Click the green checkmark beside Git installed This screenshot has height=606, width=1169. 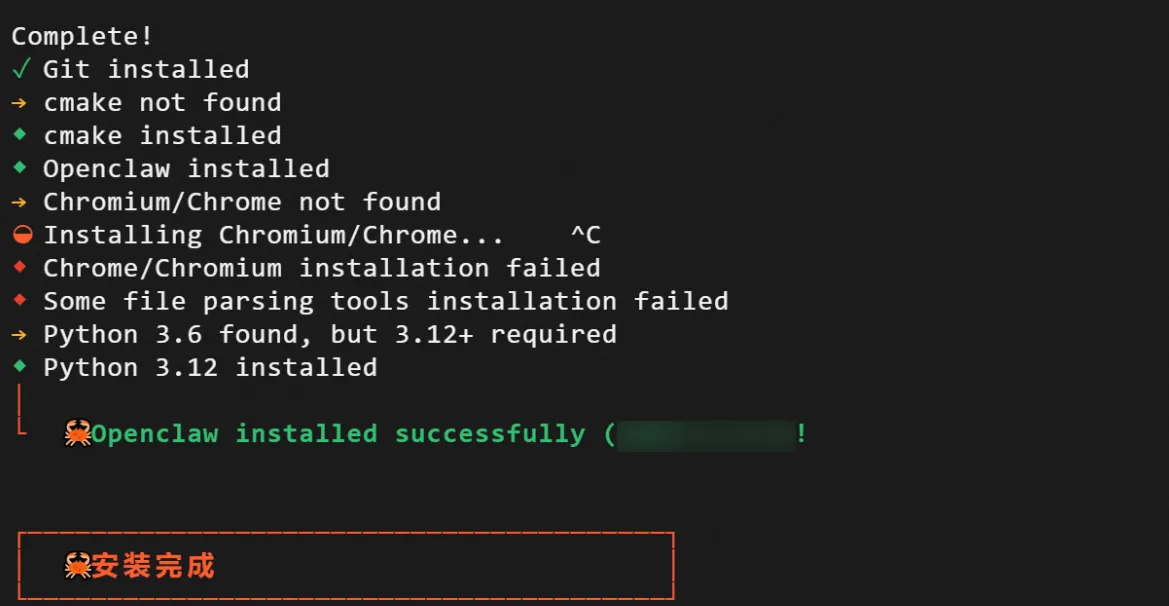(x=20, y=69)
